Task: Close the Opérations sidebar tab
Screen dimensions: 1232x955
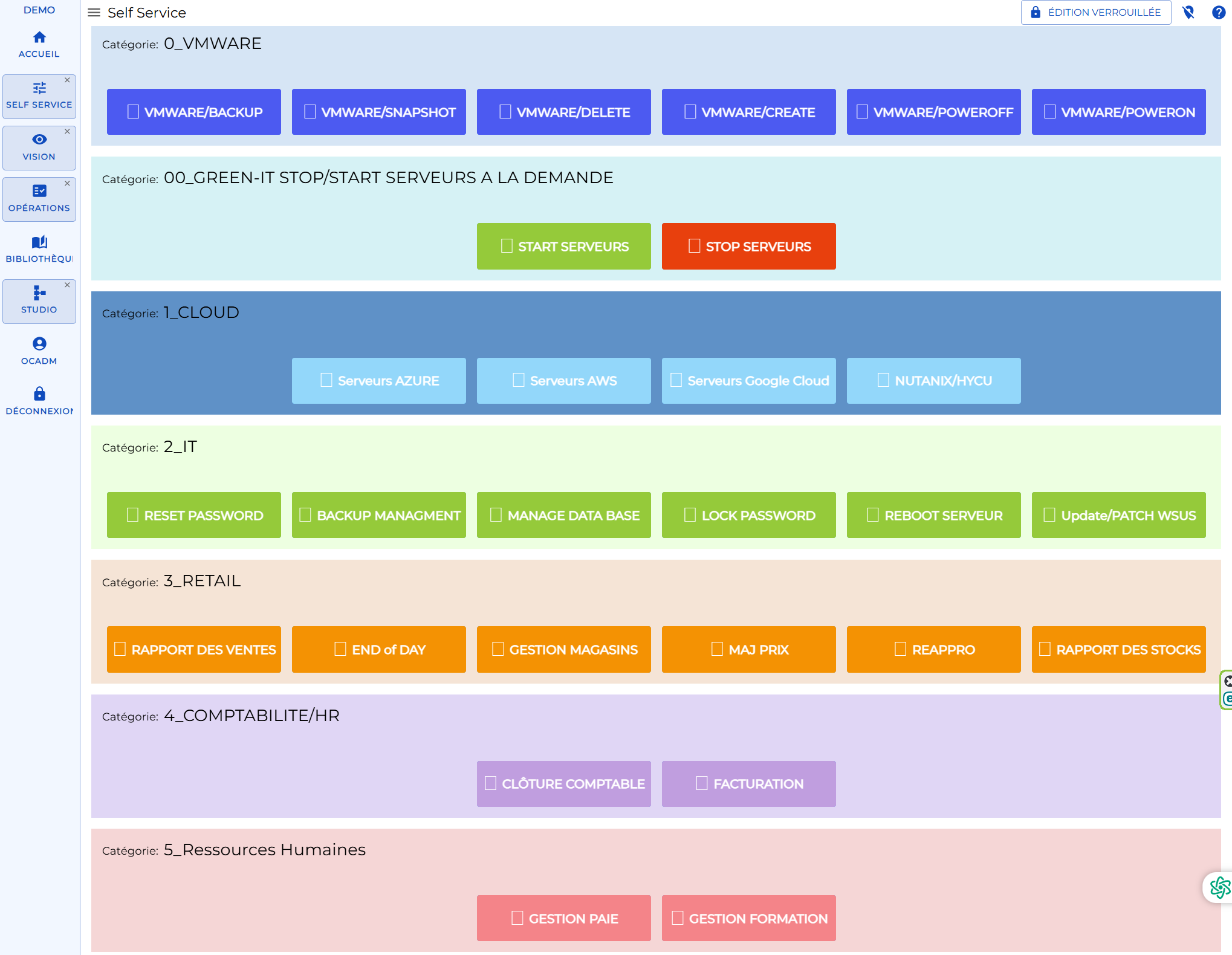Action: 67,183
